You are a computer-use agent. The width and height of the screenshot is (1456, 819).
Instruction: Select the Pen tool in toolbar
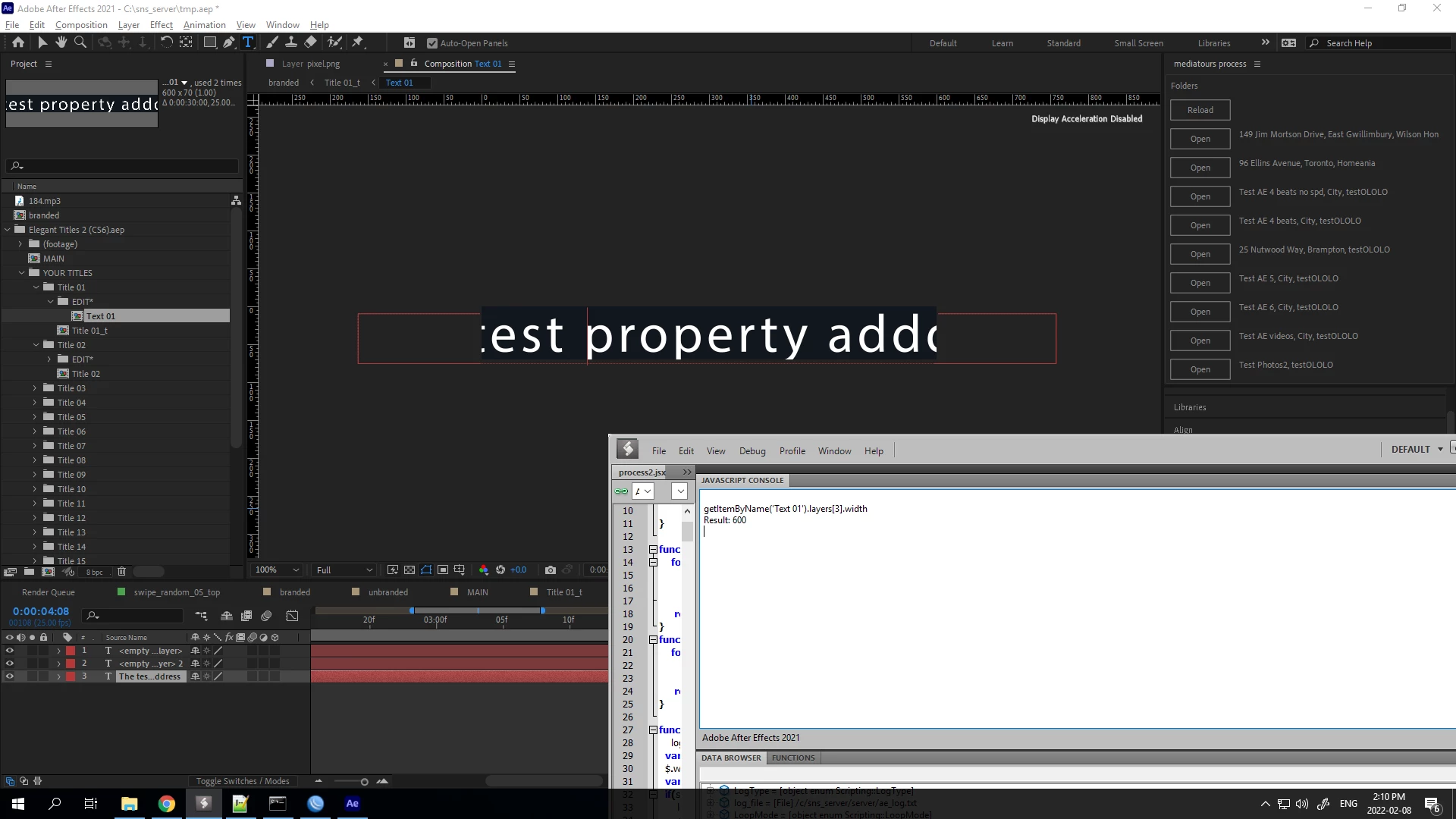228,42
